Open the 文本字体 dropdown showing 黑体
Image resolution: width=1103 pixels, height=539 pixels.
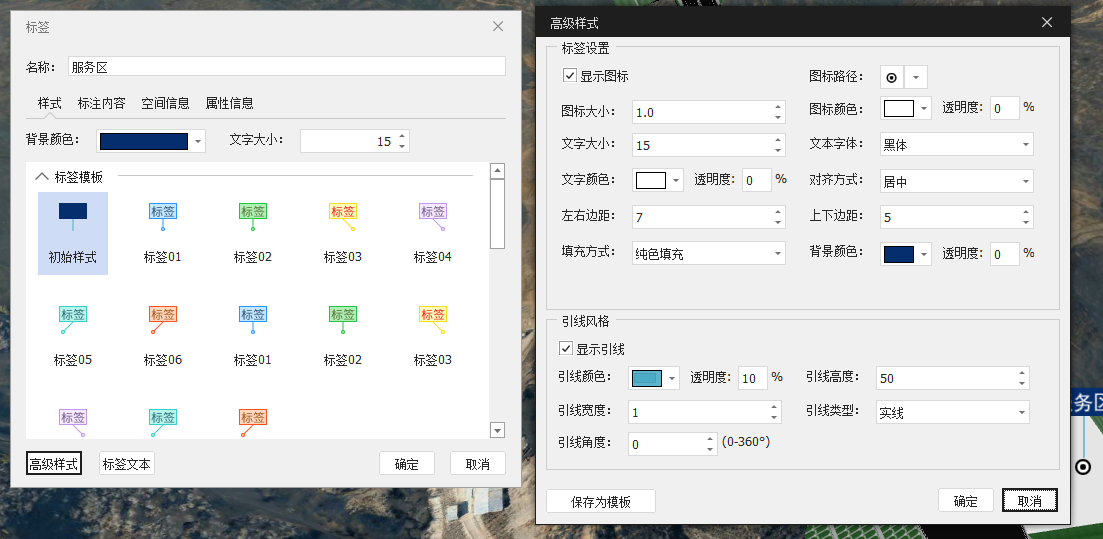tap(956, 145)
